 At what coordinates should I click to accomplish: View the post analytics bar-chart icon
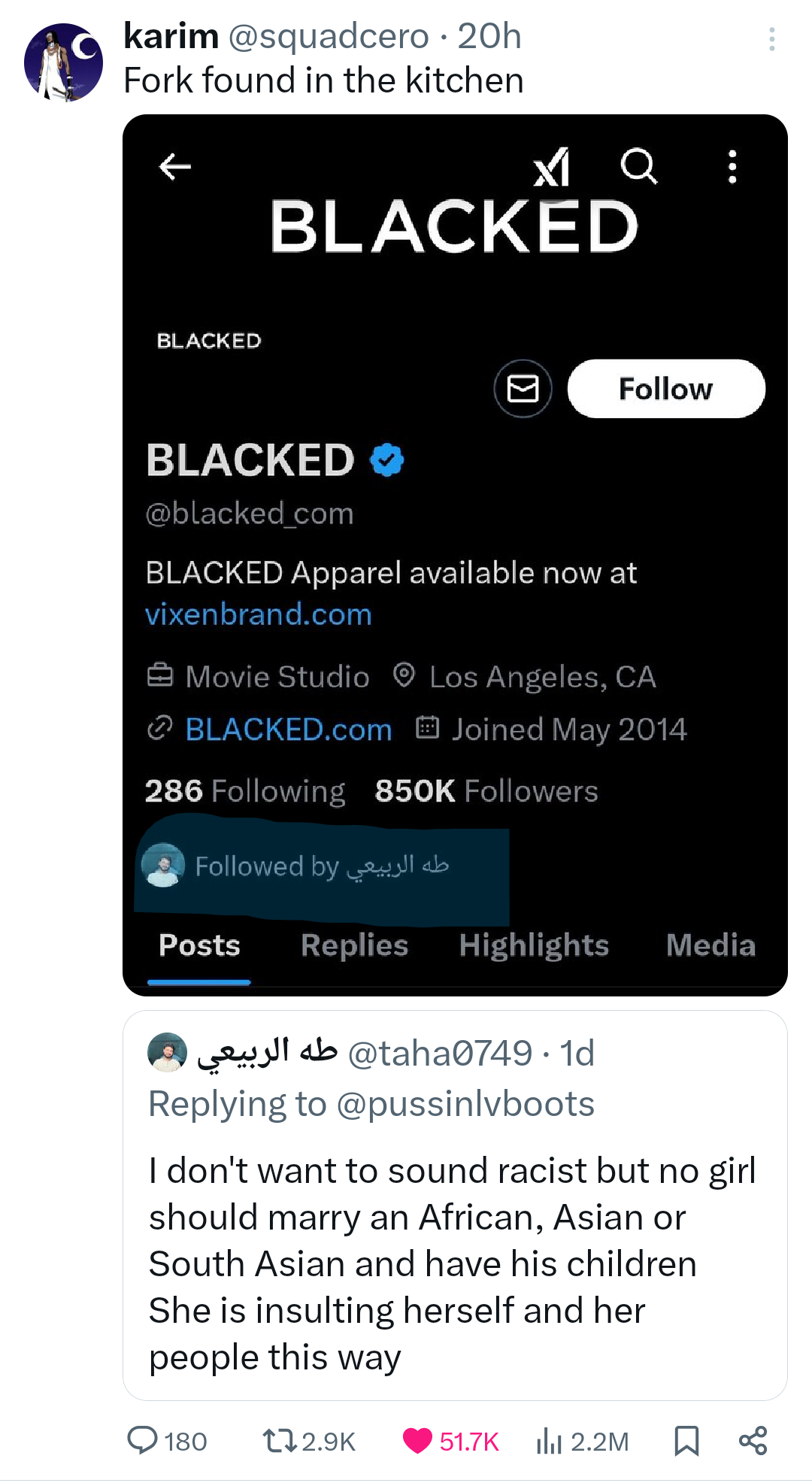(549, 1441)
